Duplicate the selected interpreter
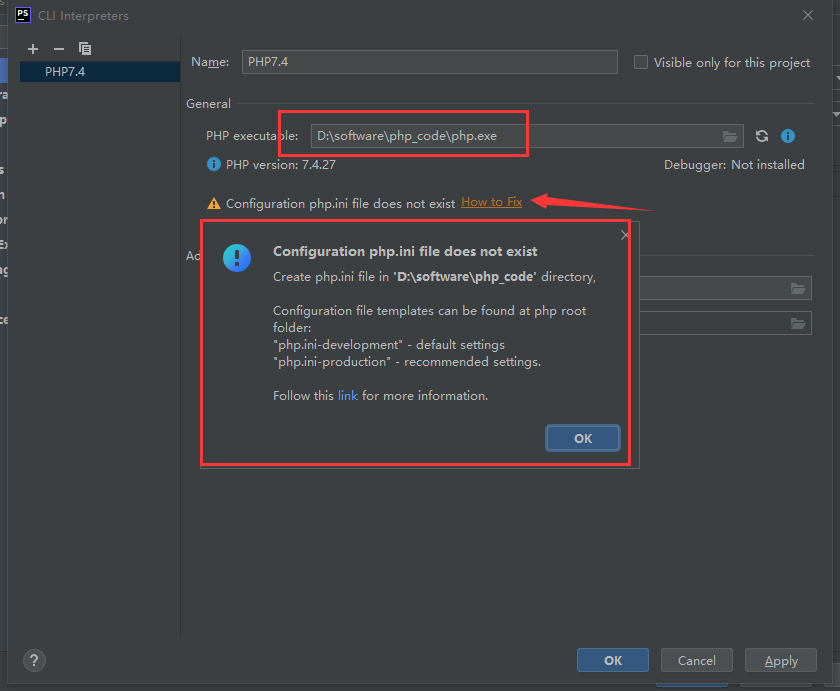 (85, 48)
